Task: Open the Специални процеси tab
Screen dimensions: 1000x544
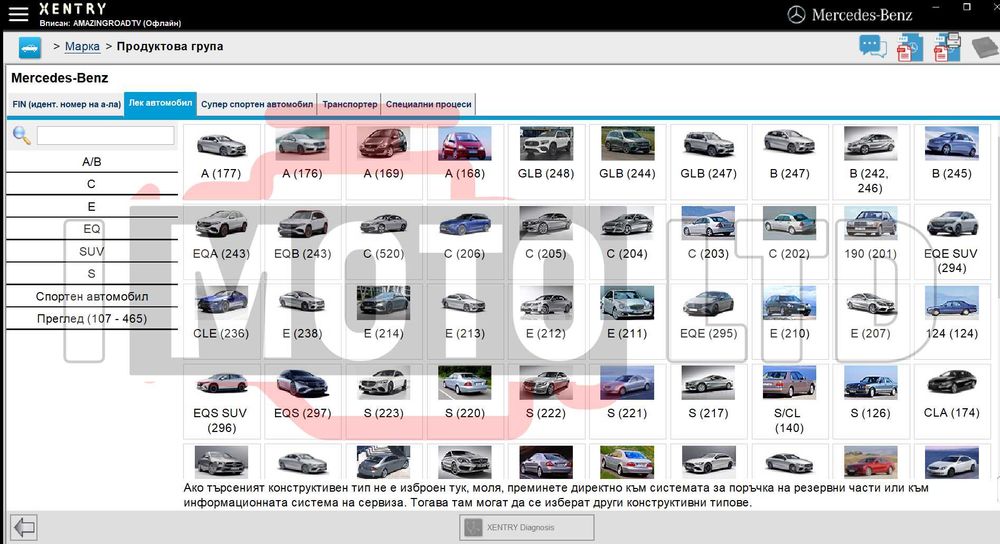Action: pos(429,105)
